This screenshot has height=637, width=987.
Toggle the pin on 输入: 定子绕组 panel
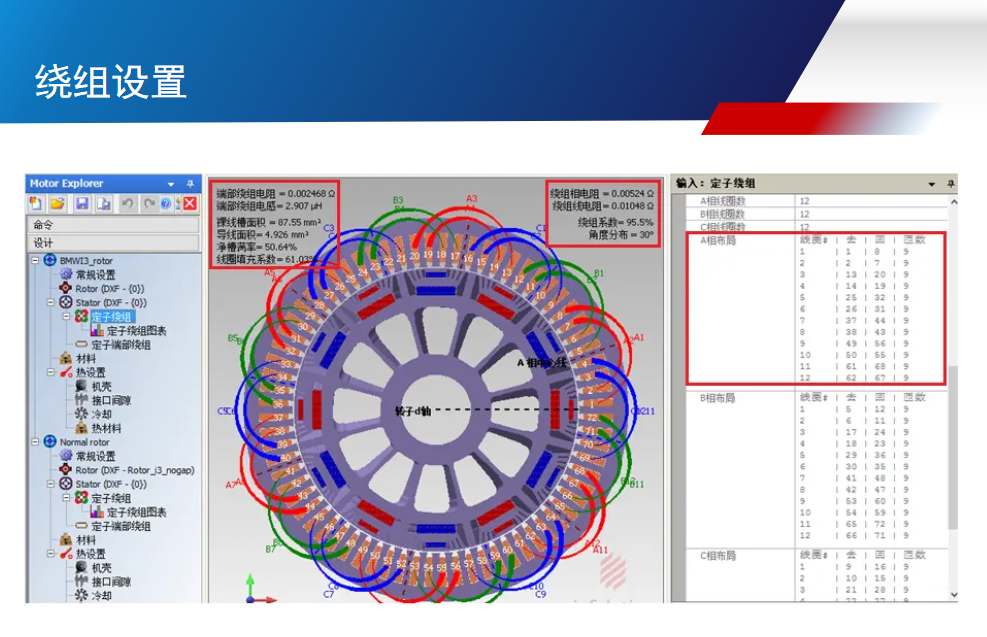click(x=950, y=184)
